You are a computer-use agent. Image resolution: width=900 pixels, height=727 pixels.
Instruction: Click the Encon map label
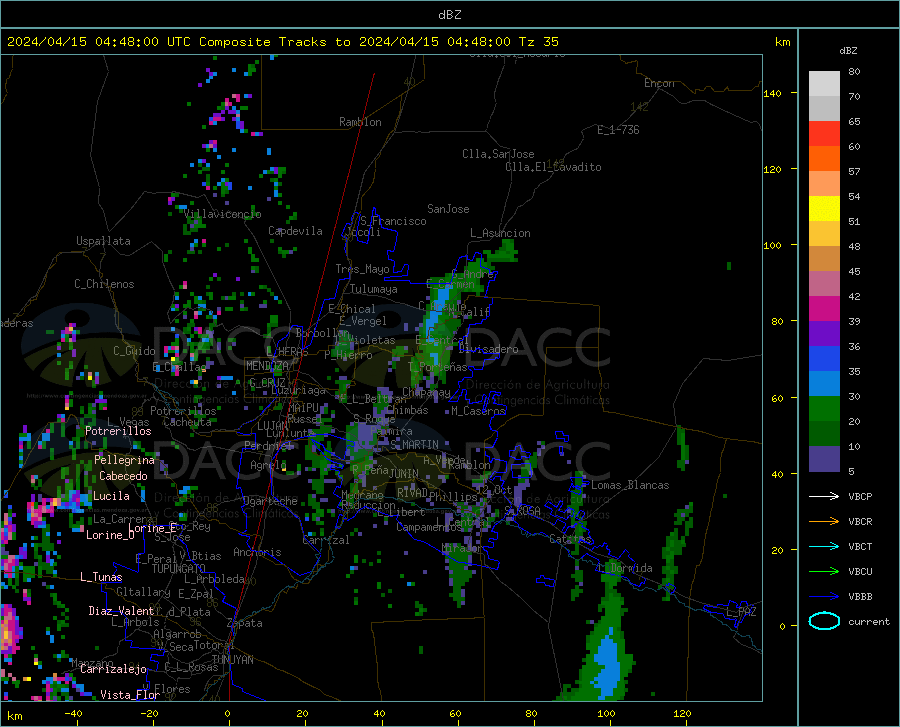click(x=659, y=83)
